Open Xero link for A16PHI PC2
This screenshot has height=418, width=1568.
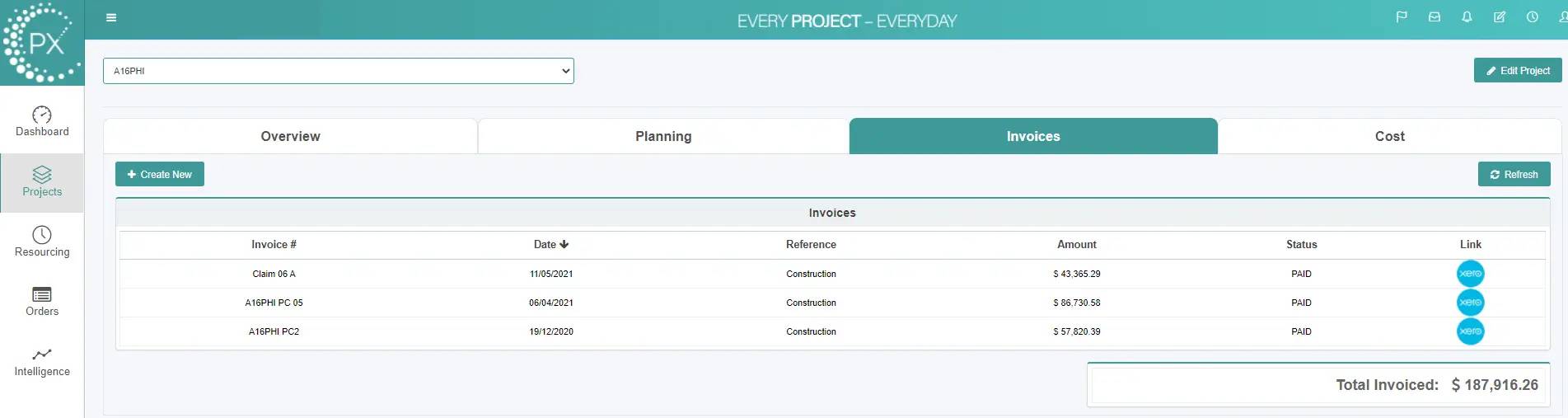click(x=1470, y=331)
